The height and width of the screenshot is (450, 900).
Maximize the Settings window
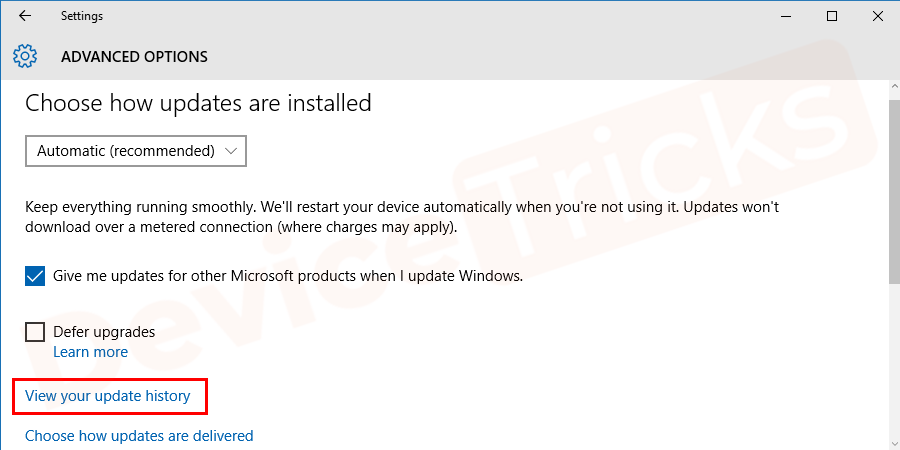click(x=832, y=16)
